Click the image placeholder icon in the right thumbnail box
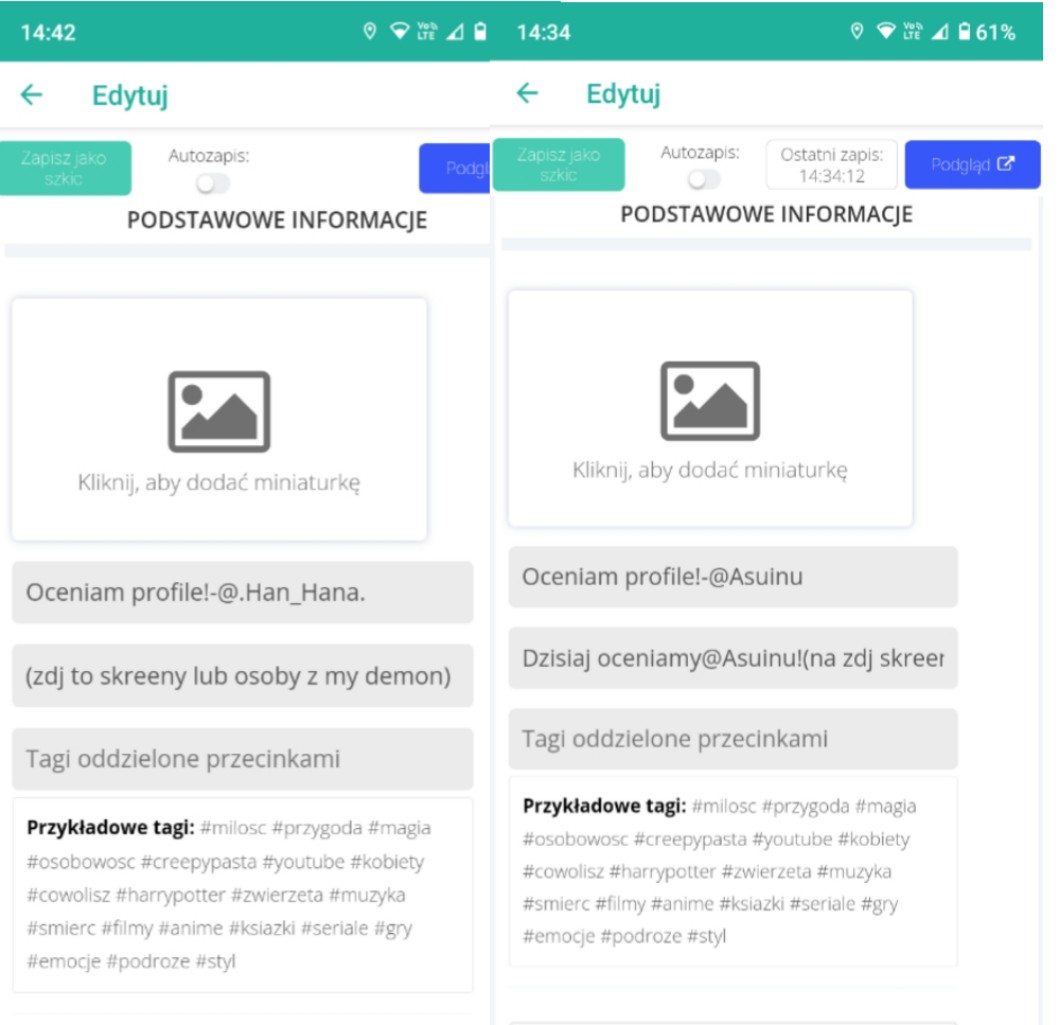The height and width of the screenshot is (1025, 1060). tap(710, 401)
